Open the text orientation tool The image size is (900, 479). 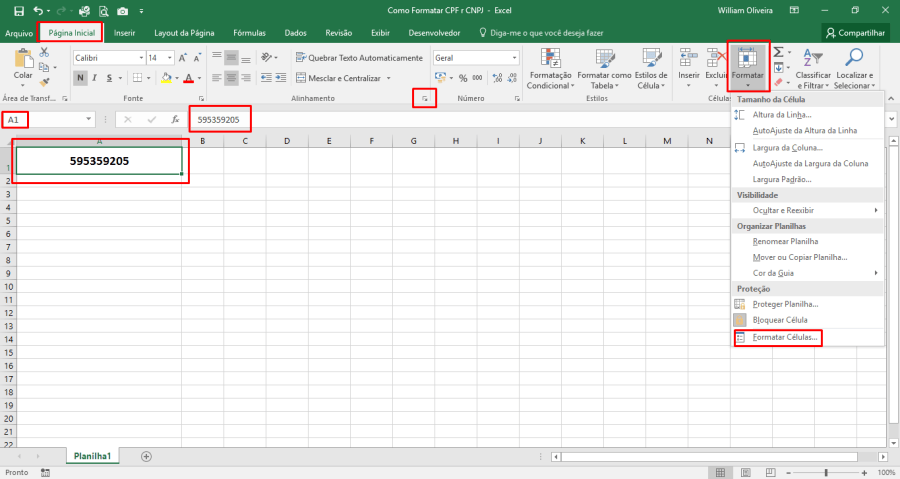(268, 57)
